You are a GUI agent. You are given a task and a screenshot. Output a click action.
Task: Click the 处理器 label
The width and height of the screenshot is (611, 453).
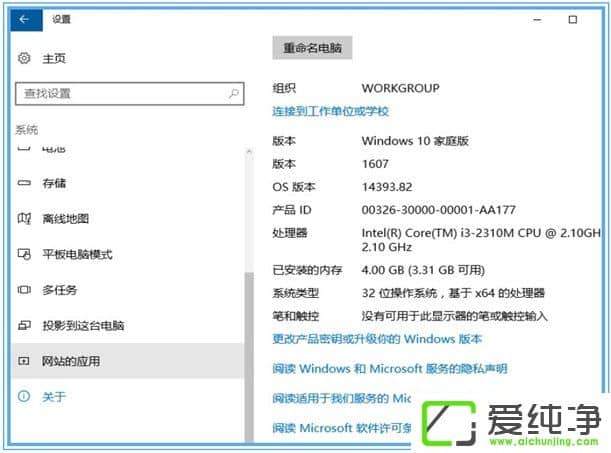[290, 233]
